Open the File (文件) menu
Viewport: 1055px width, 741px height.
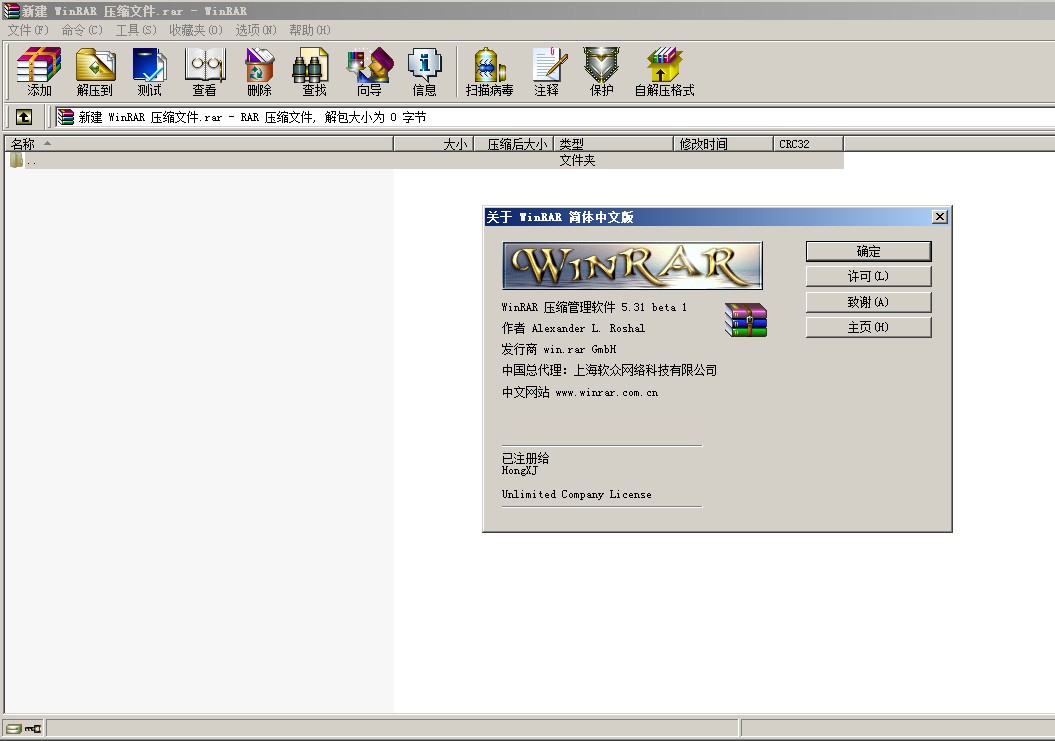point(28,30)
